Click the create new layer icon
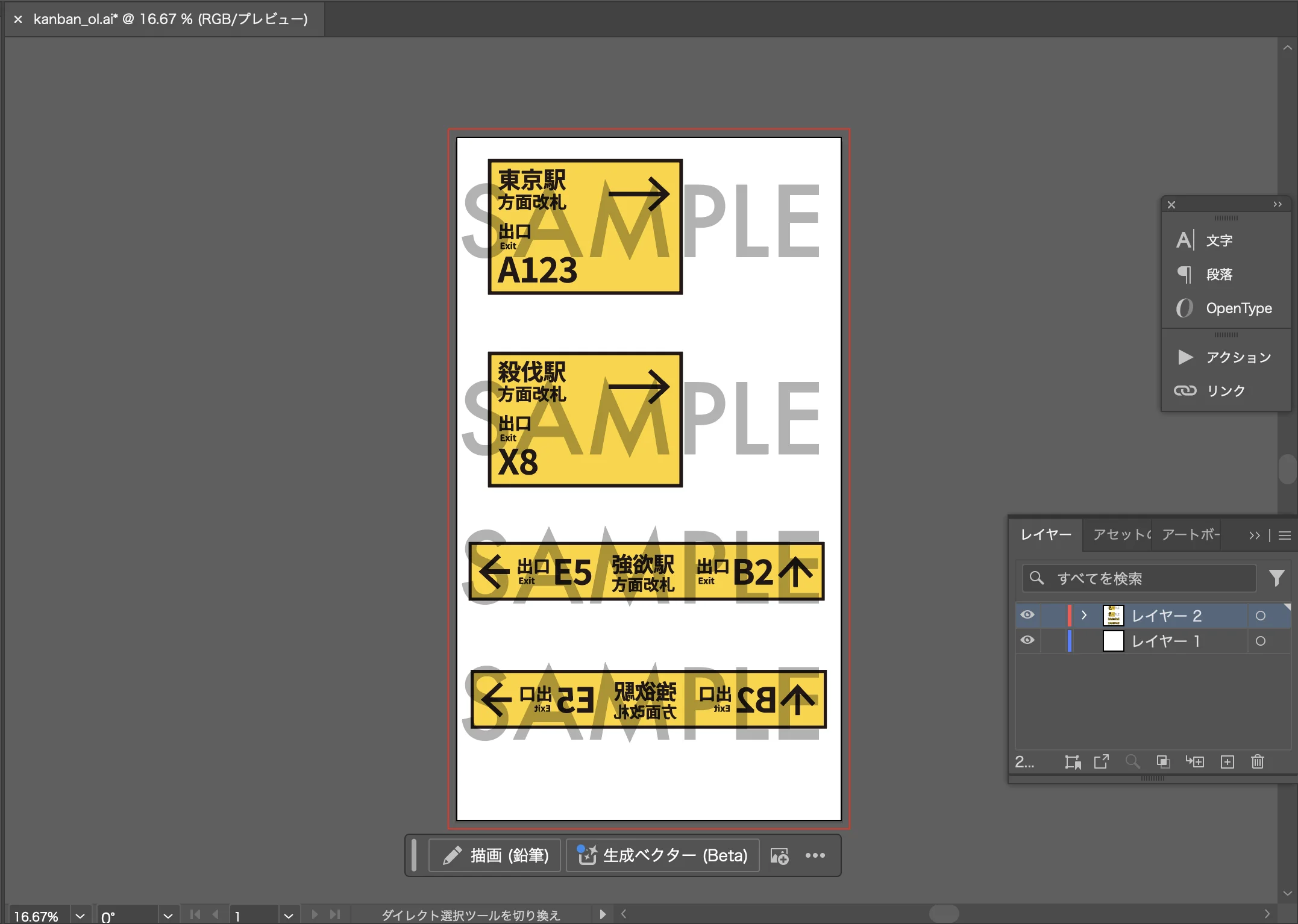Viewport: 1298px width, 924px height. [1227, 762]
